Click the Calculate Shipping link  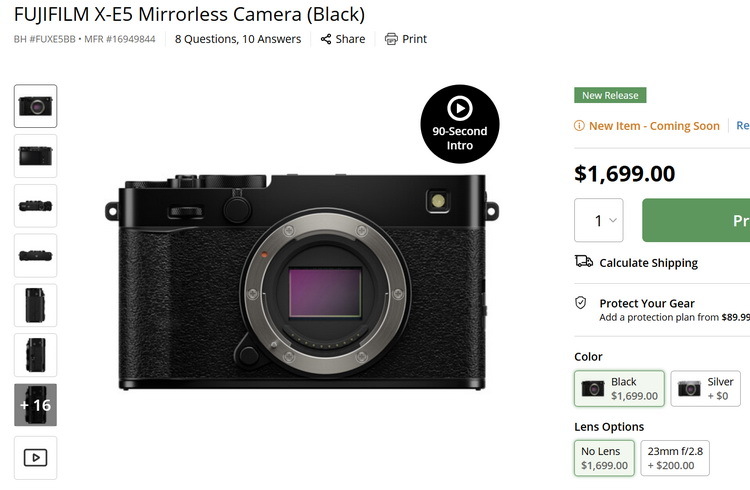click(x=648, y=263)
